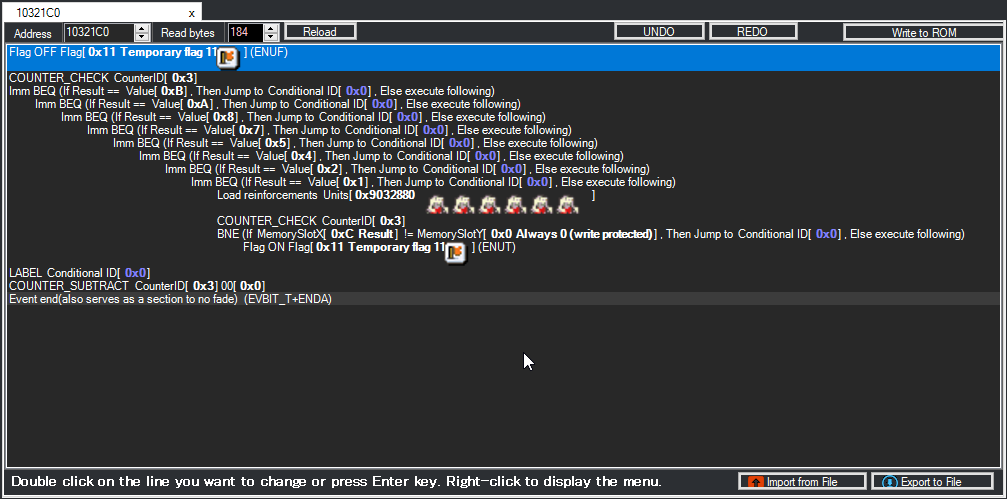Screen dimensions: 1007x499
Task: Select the Imm BEQ Value 0x2 line
Action: [x=504, y=169]
